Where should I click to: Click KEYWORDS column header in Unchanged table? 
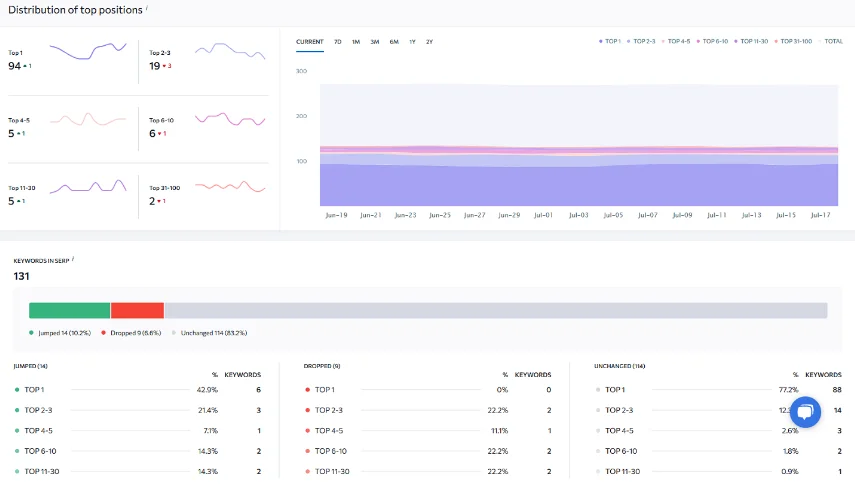coord(823,375)
